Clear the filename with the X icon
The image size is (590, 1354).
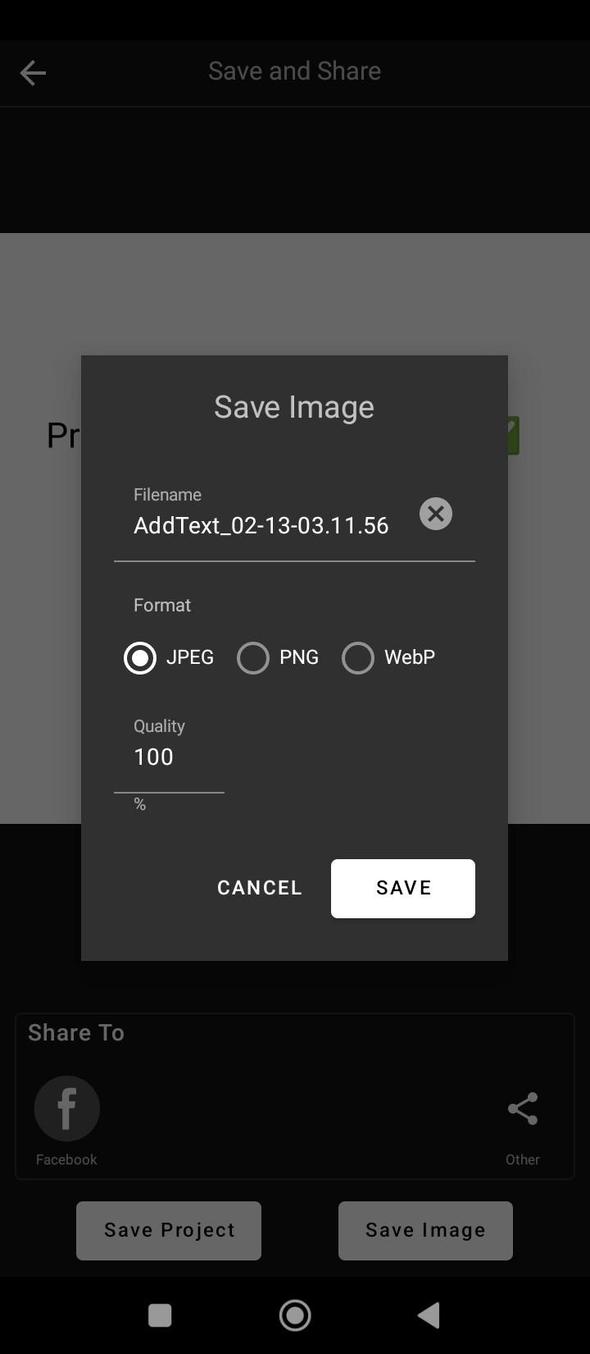(x=435, y=513)
